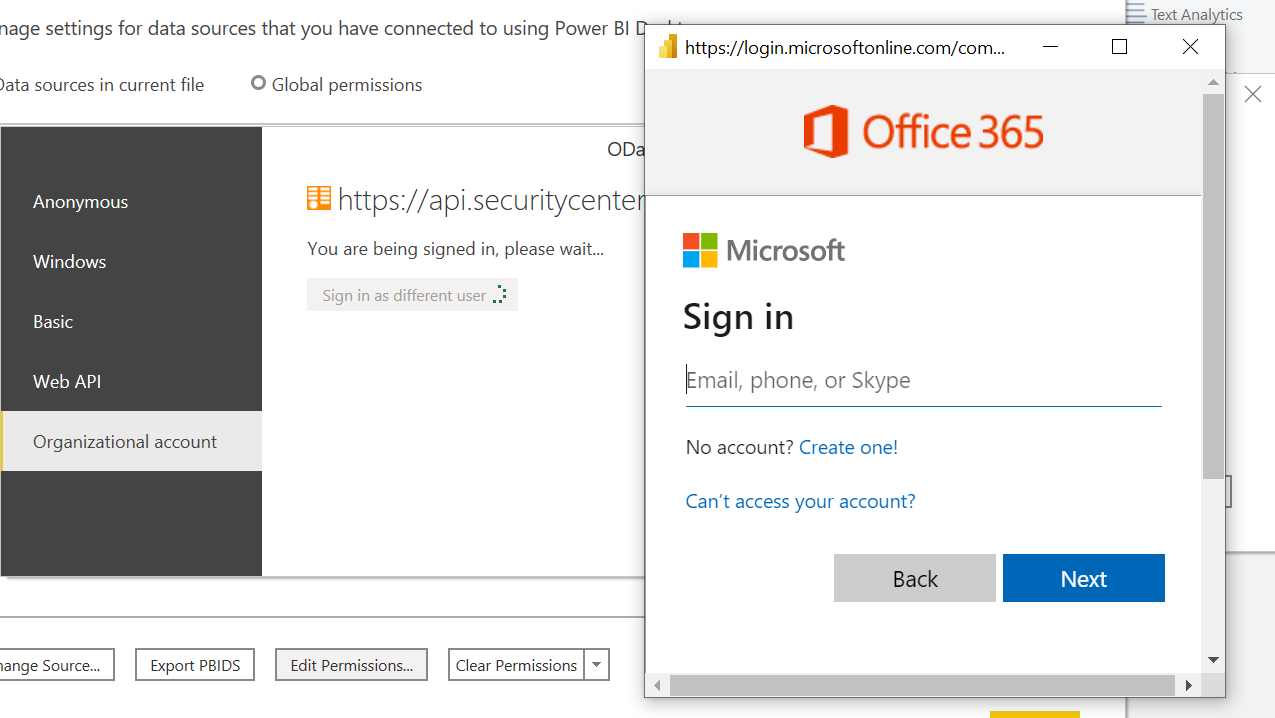This screenshot has height=718, width=1275.
Task: Click the table icon beside the securitycenter URL
Action: tap(318, 198)
